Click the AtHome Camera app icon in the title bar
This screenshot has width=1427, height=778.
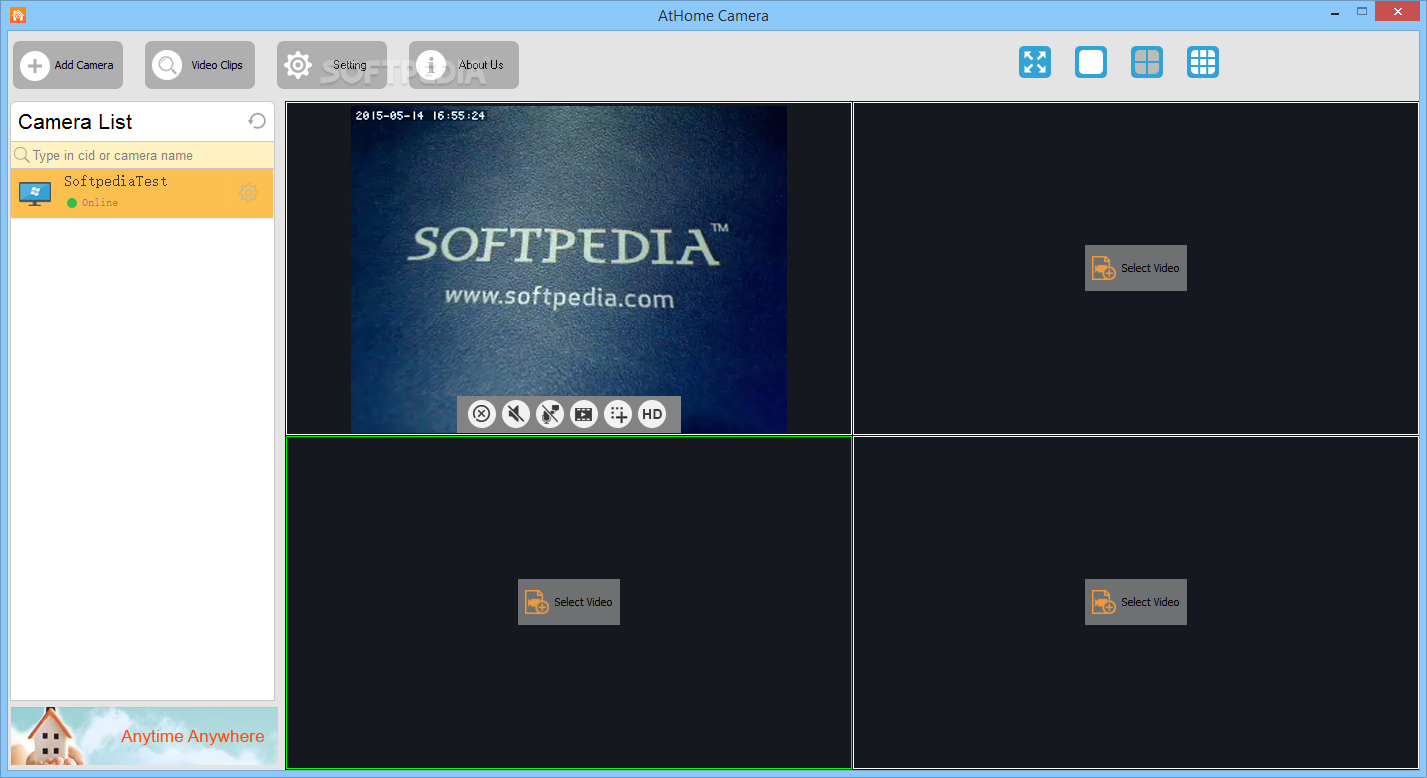click(17, 15)
